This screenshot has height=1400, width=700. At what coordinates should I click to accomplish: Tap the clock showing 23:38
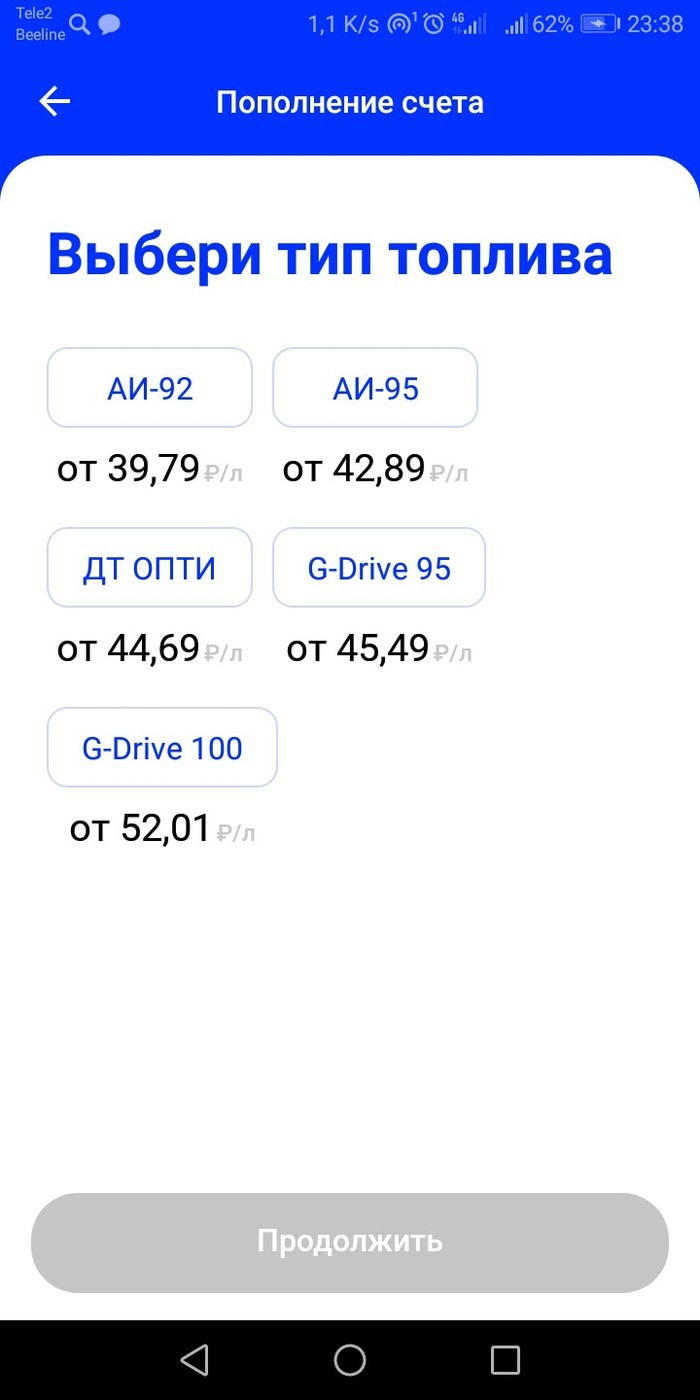(655, 24)
